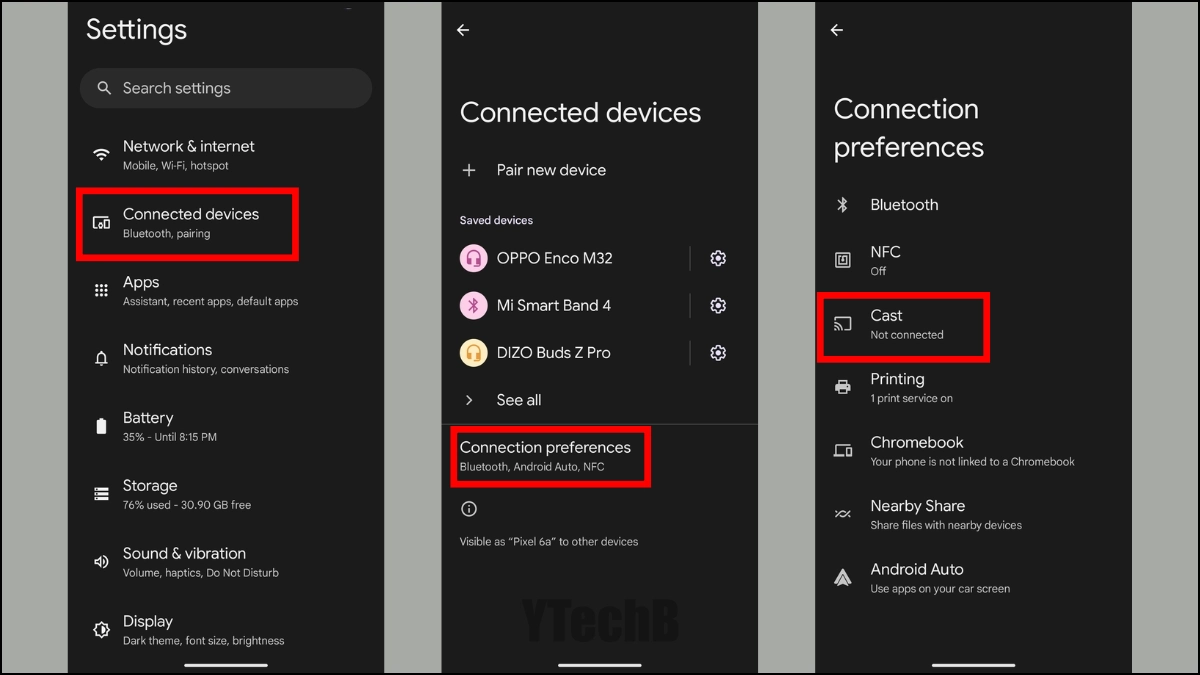Open Apps settings entry
The height and width of the screenshot is (675, 1200).
[x=226, y=290]
